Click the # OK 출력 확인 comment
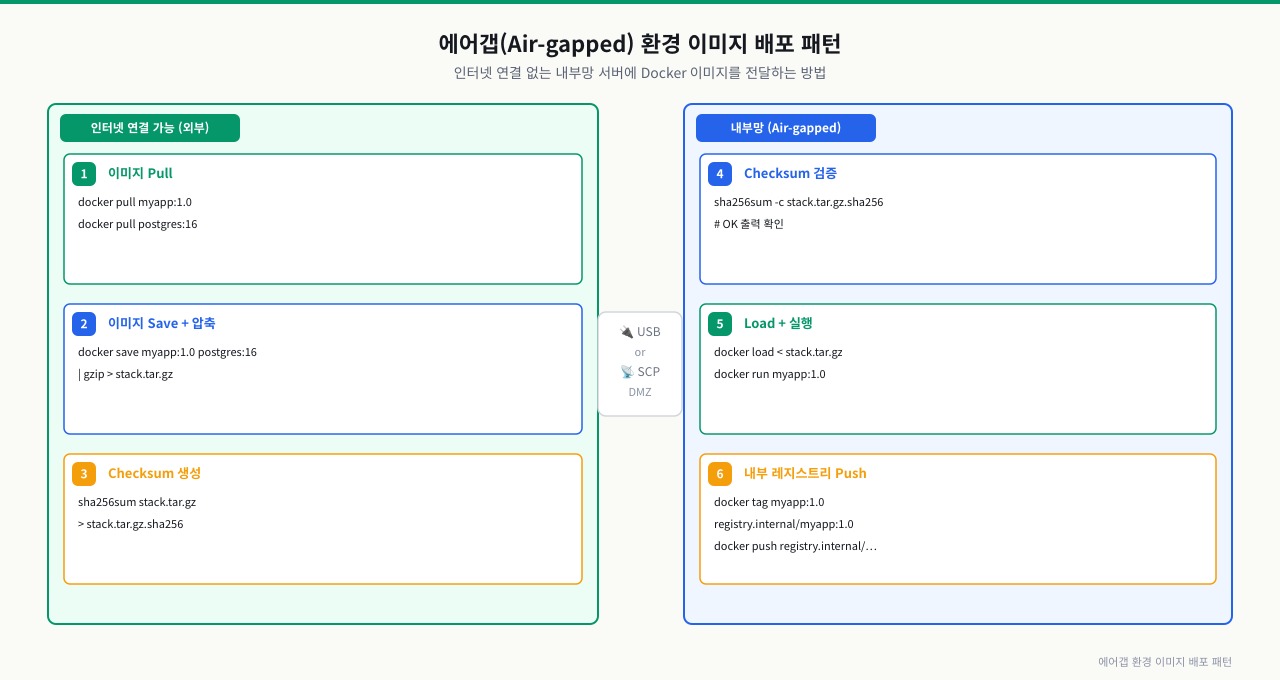 click(x=749, y=224)
